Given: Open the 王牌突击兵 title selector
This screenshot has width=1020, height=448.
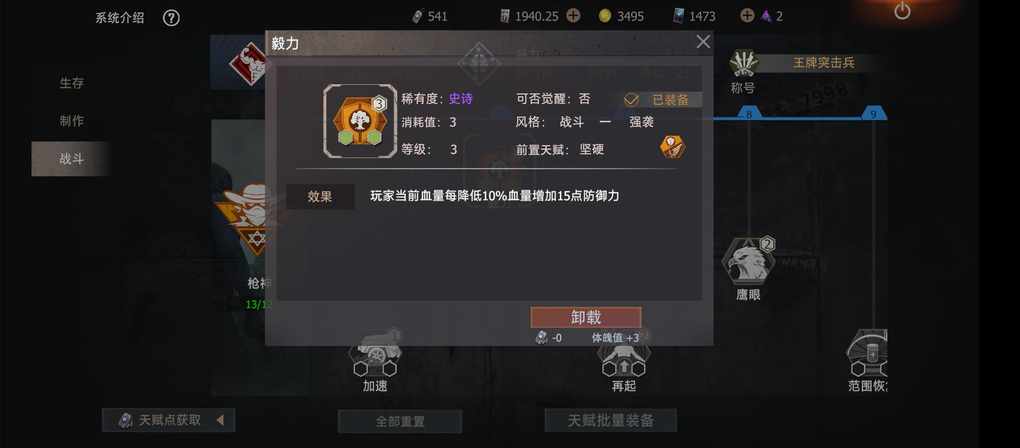Looking at the screenshot, I should click(822, 63).
